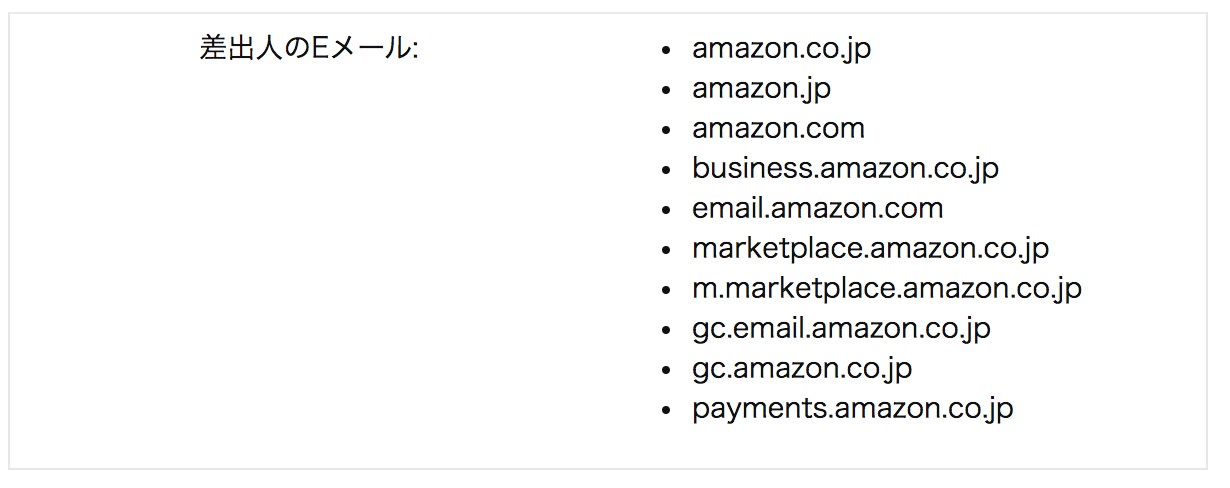
Task: Click the bullet next to marketplace.amazon.co.jp
Action: 667,250
